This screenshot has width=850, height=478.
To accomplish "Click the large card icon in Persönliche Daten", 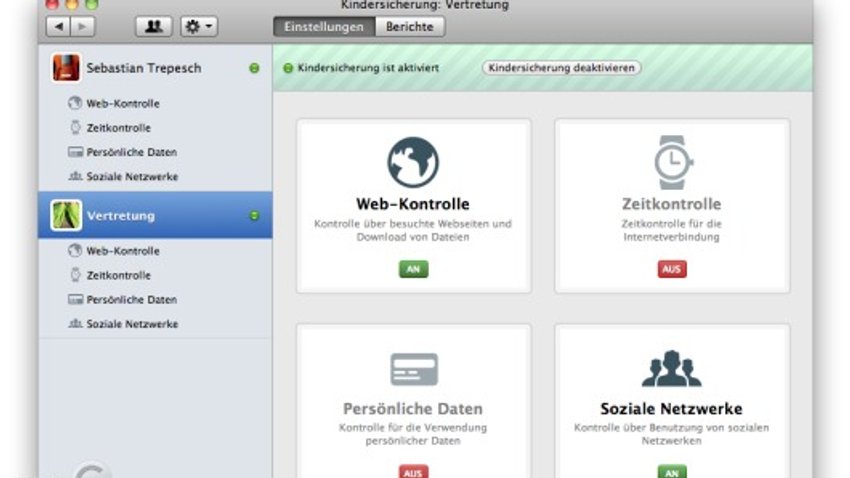I will pyautogui.click(x=414, y=370).
